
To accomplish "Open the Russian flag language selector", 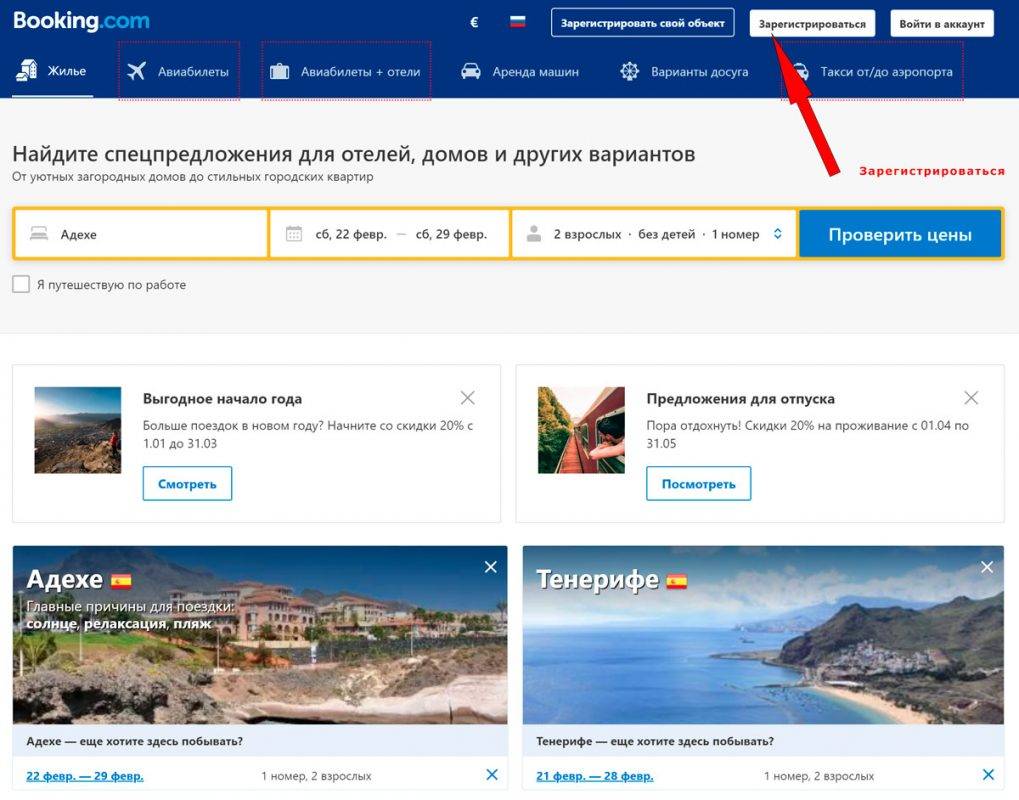I will pos(517,22).
